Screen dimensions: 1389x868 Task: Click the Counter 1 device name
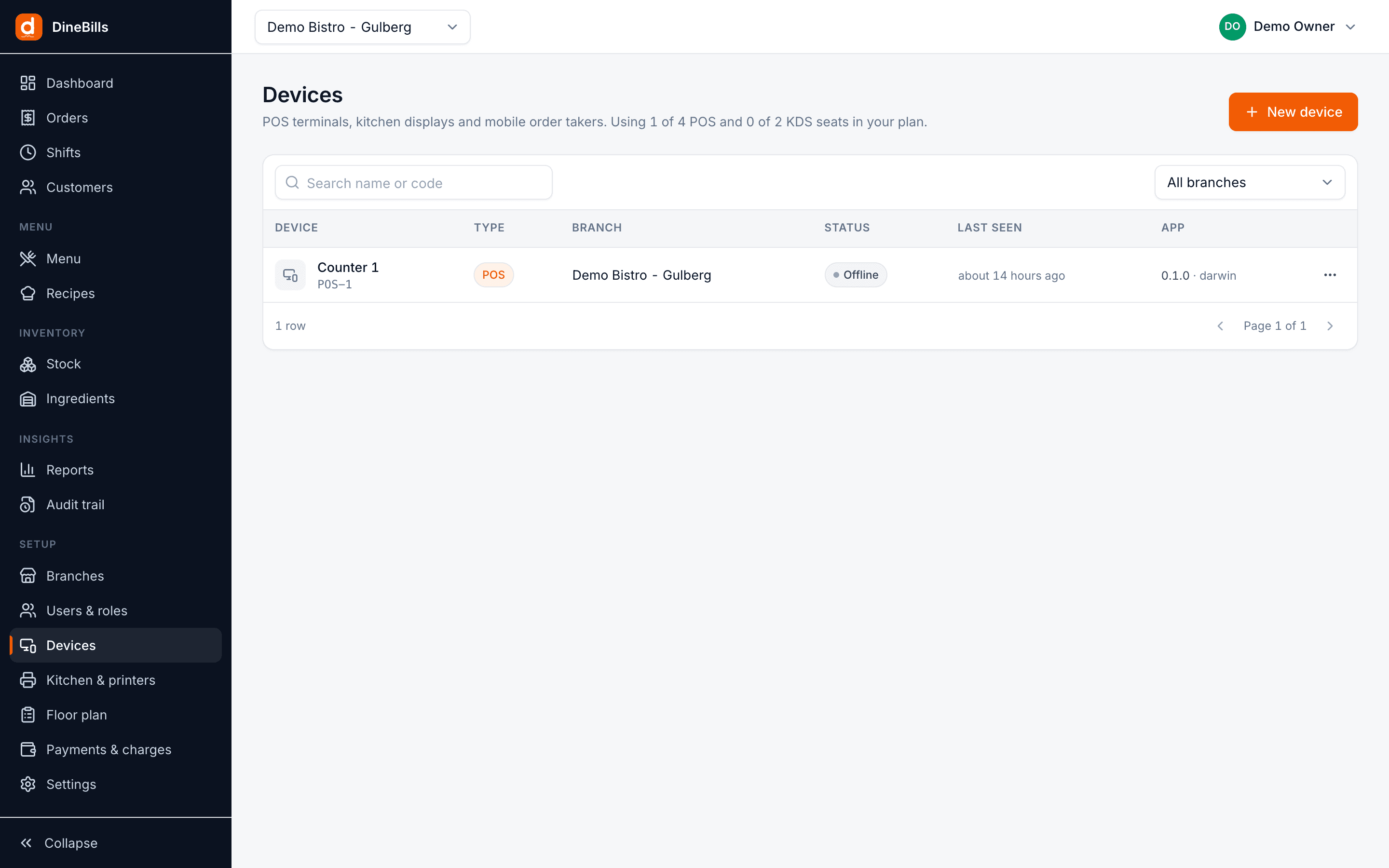(348, 268)
